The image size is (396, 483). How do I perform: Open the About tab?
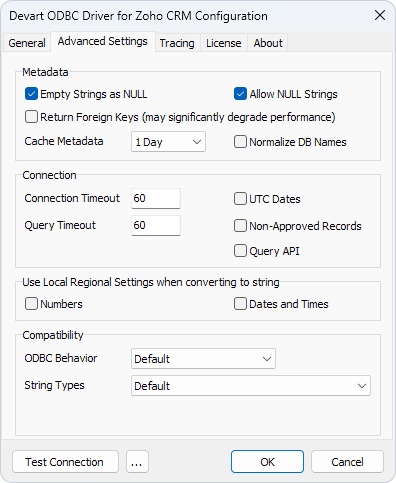(268, 43)
